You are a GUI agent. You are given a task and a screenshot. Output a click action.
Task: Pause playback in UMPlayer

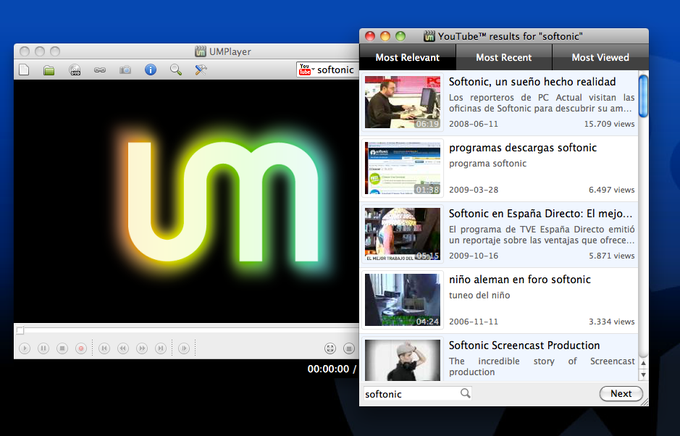pos(43,348)
